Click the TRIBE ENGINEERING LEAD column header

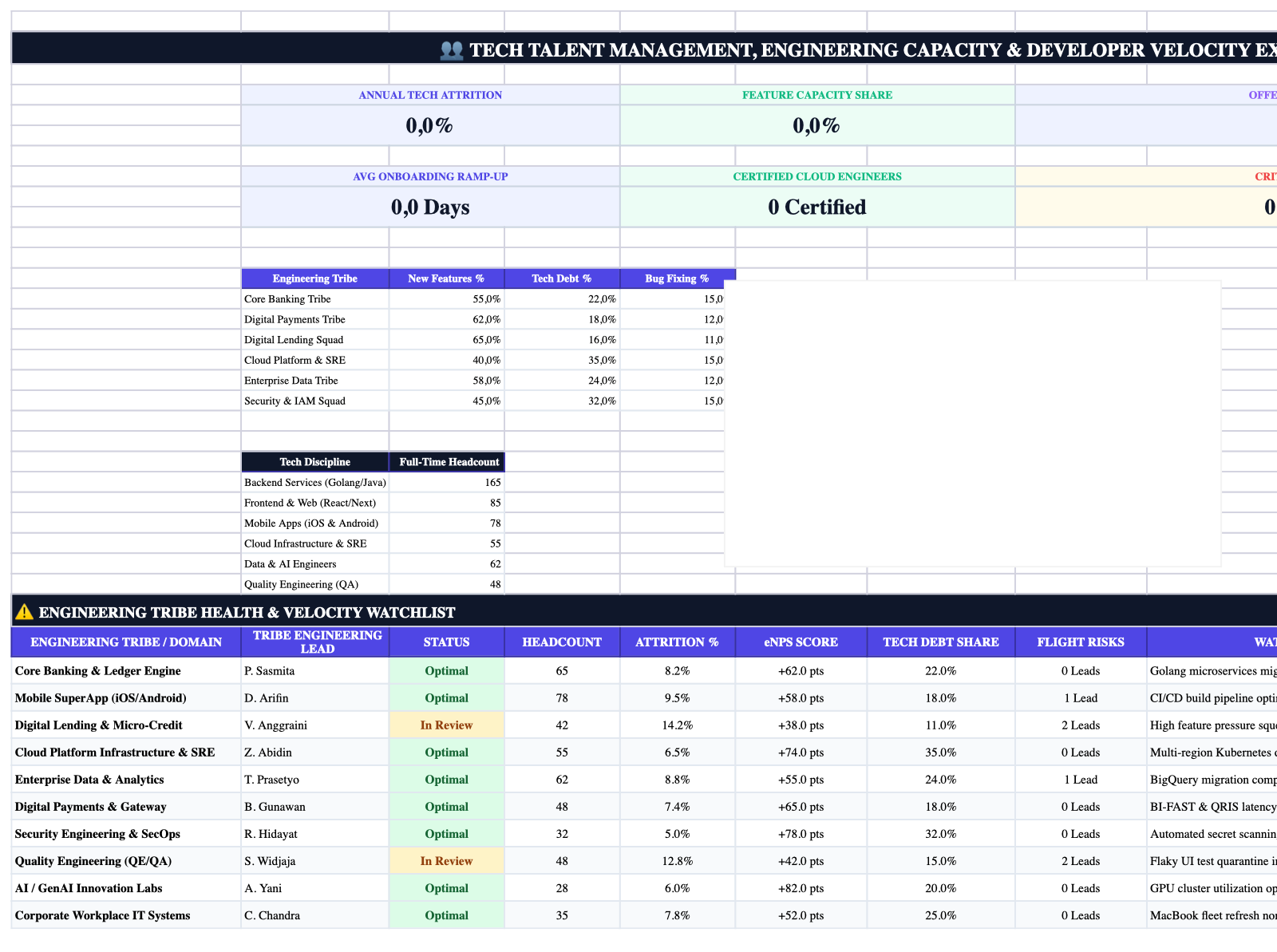tap(315, 642)
